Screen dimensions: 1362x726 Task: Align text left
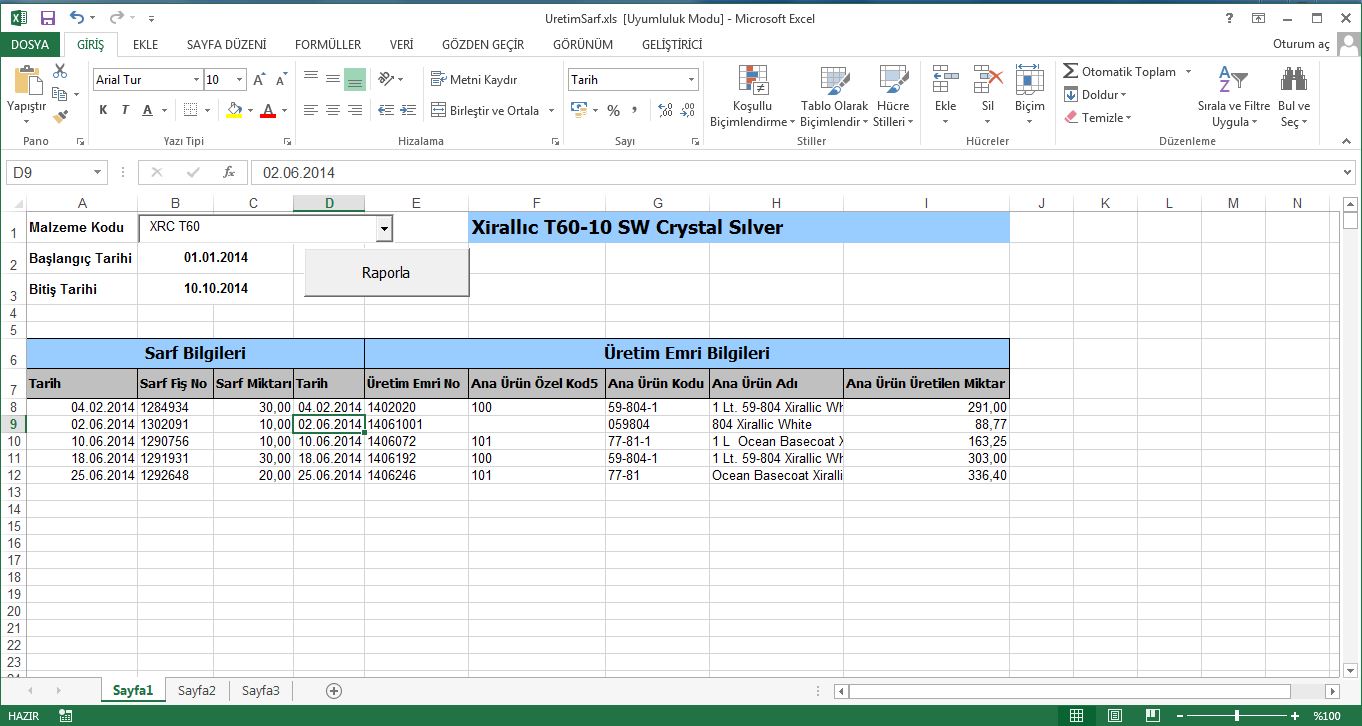tap(310, 111)
